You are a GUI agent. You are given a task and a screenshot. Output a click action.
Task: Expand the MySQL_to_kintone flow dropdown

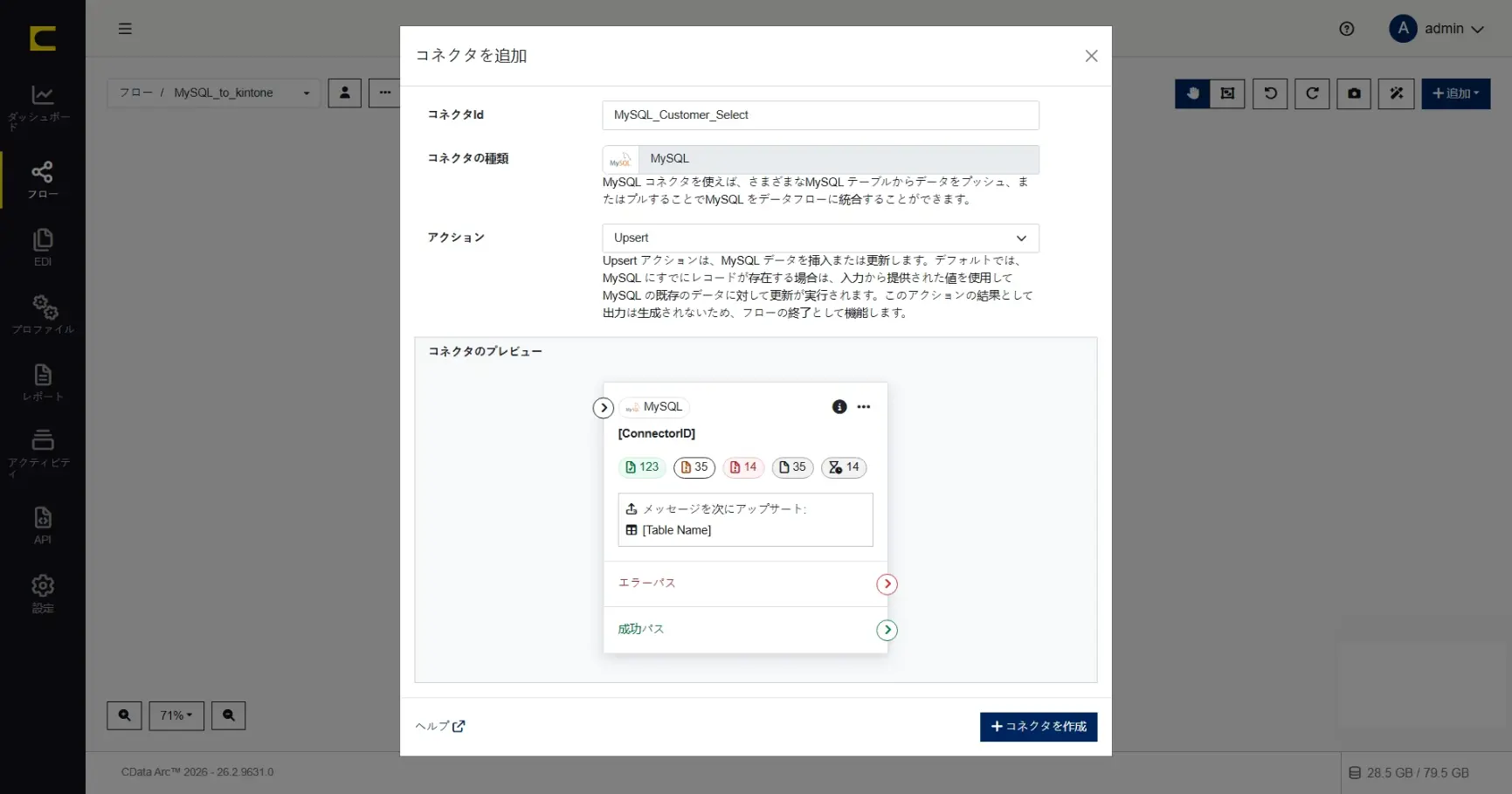click(x=214, y=93)
